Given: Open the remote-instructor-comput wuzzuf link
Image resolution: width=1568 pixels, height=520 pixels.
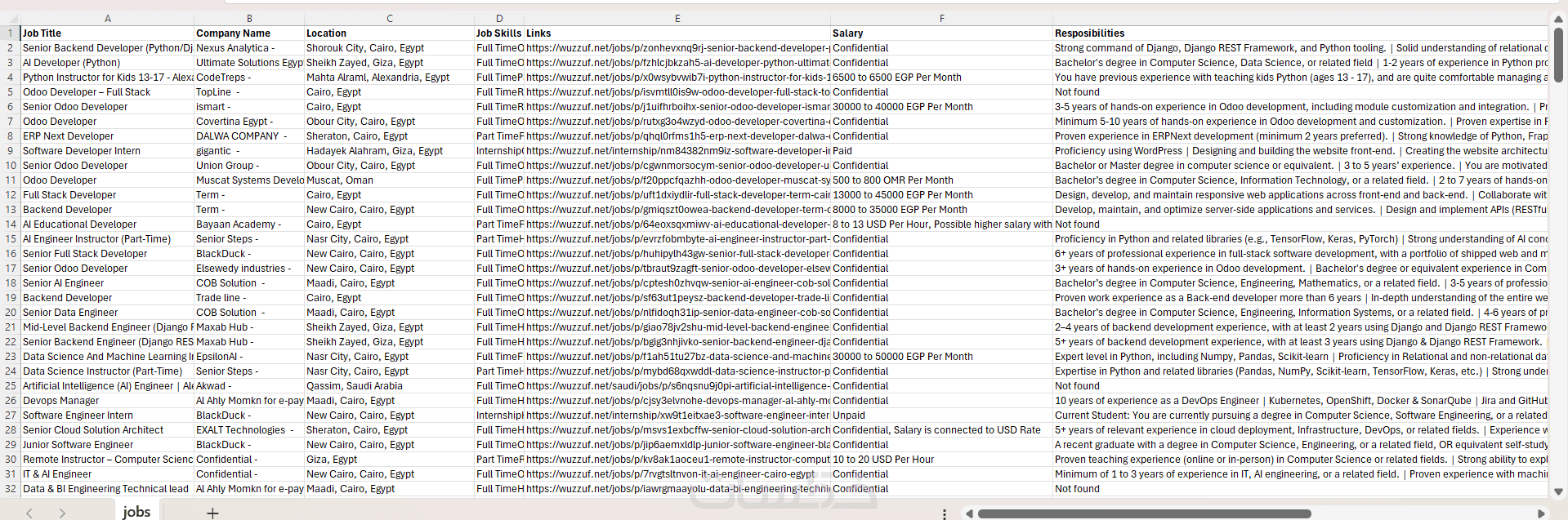Looking at the screenshot, I should 677,460.
